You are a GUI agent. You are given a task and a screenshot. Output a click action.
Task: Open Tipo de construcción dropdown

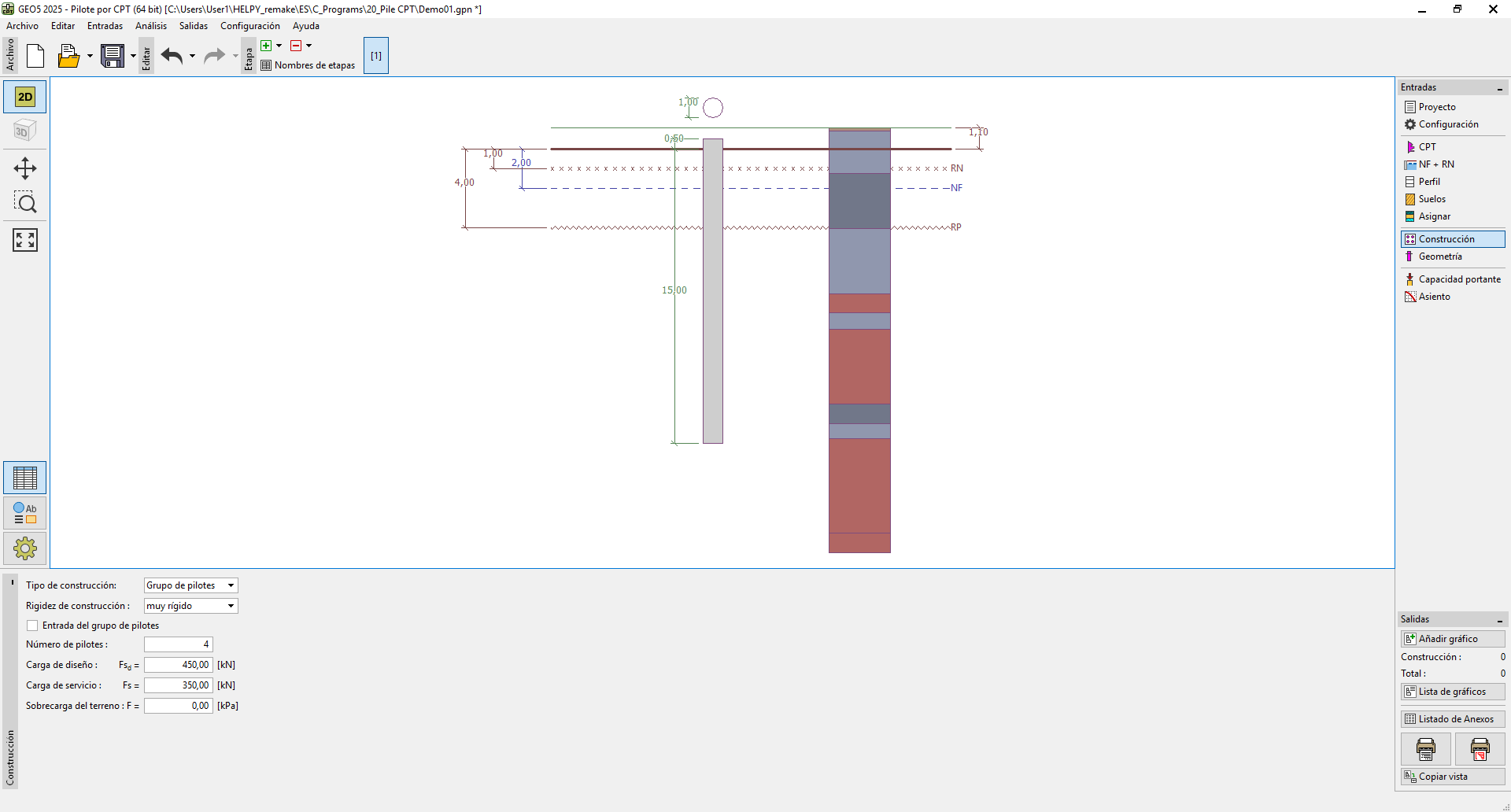point(190,585)
